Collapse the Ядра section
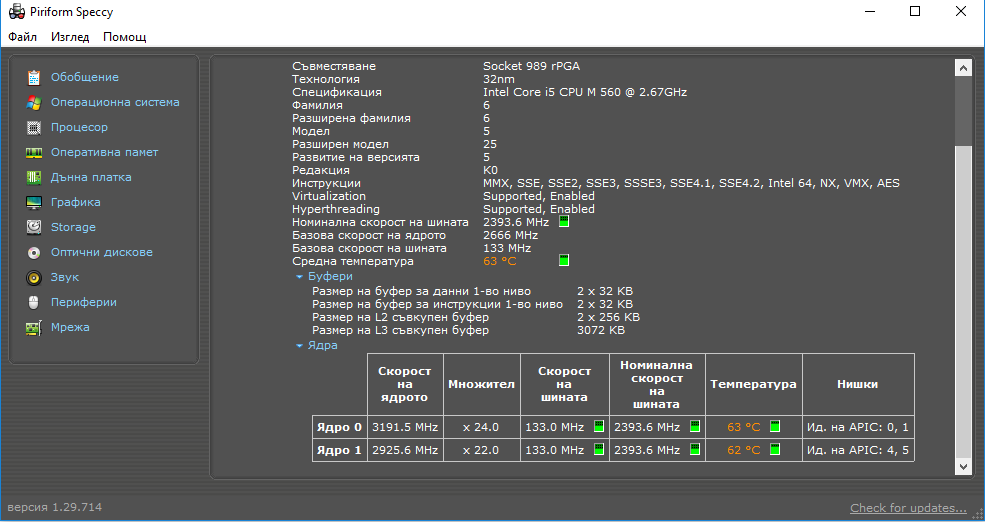Screen dimensions: 985x522 [299, 345]
